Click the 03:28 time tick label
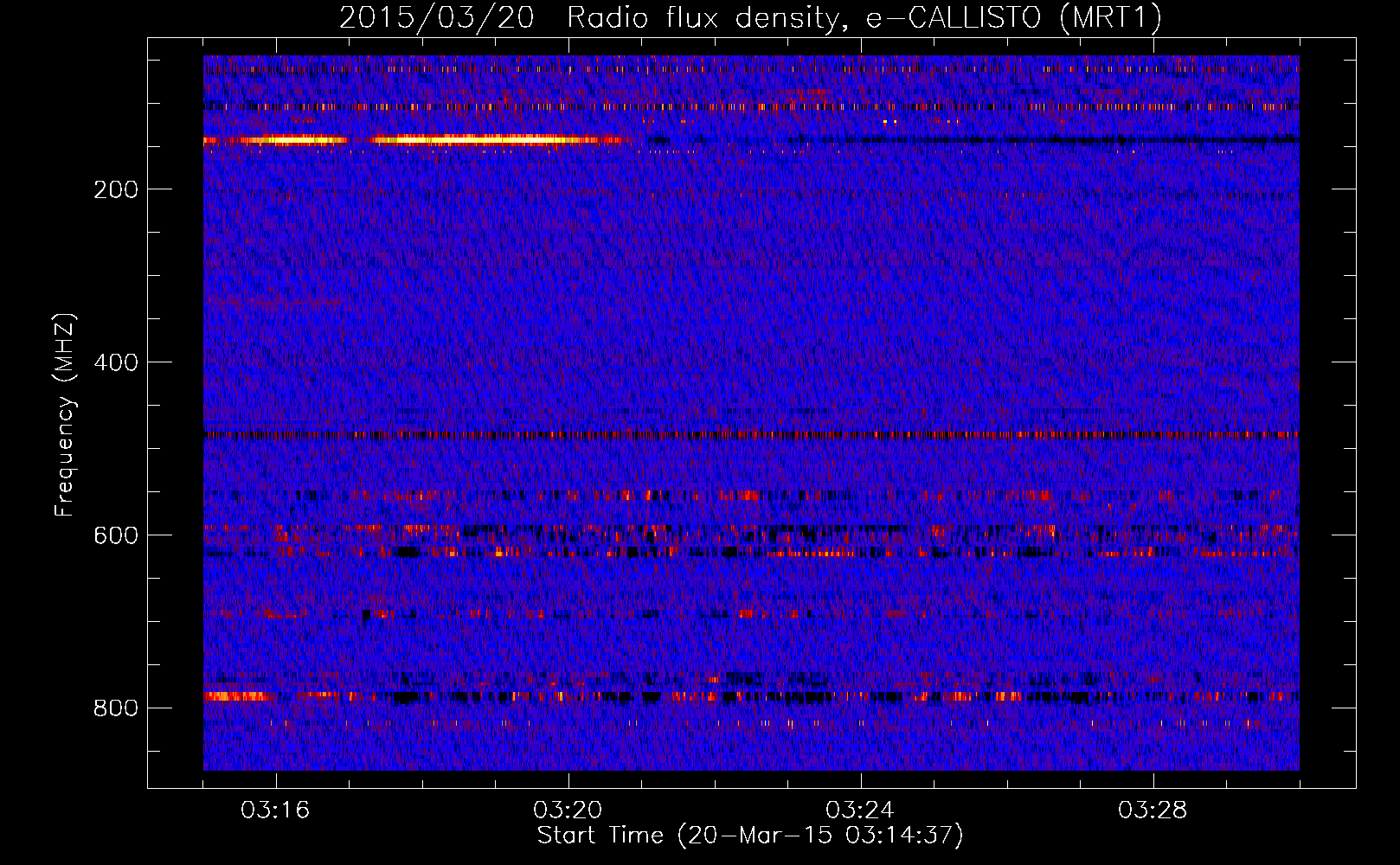This screenshot has width=1400, height=865. pos(1153,811)
